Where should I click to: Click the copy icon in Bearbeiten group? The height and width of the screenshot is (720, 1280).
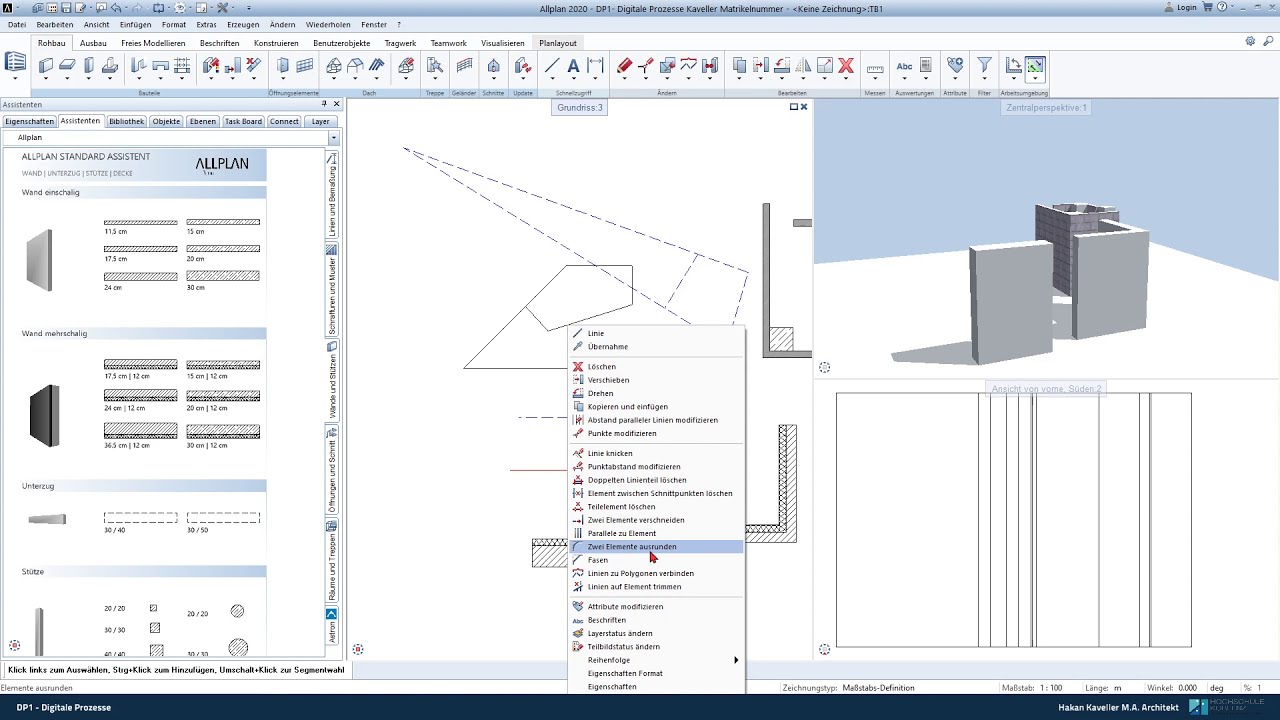pyautogui.click(x=739, y=66)
